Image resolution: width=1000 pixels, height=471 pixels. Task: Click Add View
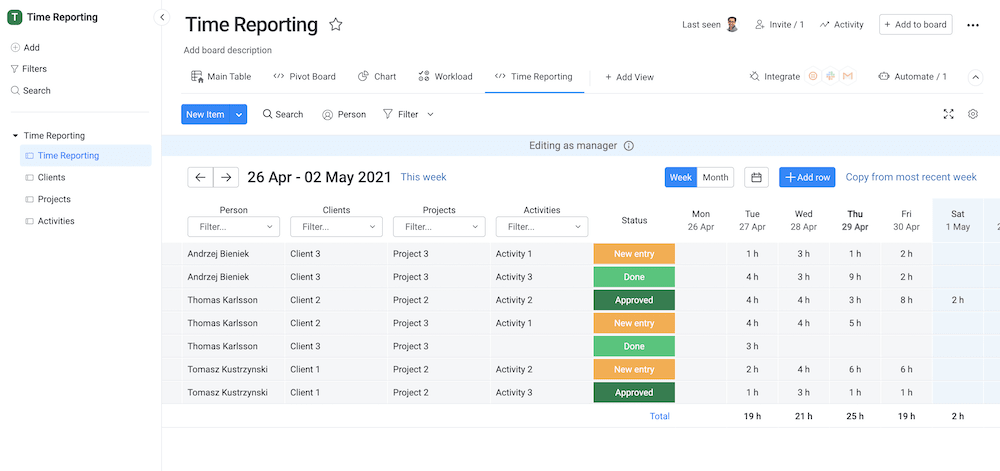[629, 77]
